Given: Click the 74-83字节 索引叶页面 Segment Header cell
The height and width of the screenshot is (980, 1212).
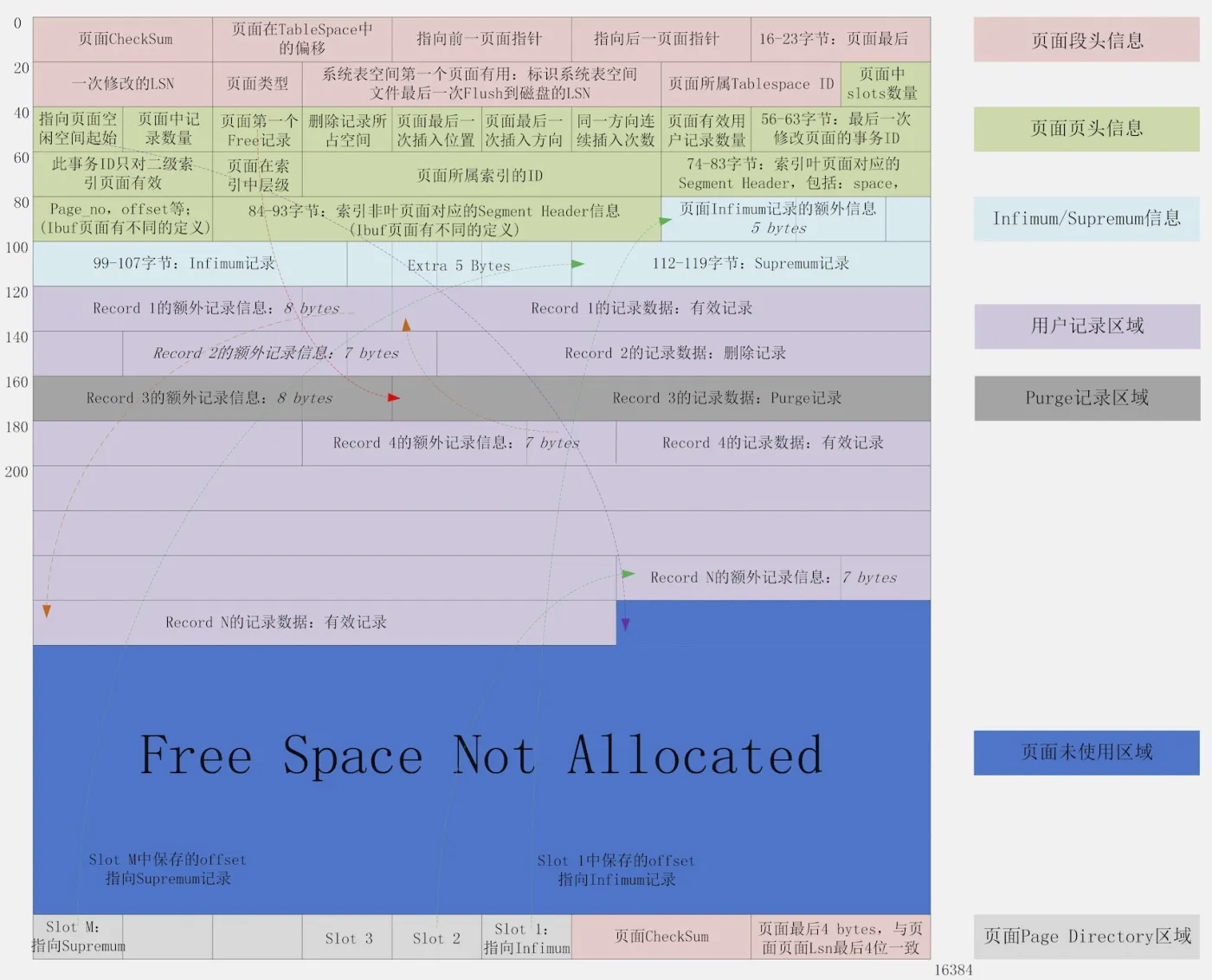Looking at the screenshot, I should tap(796, 174).
